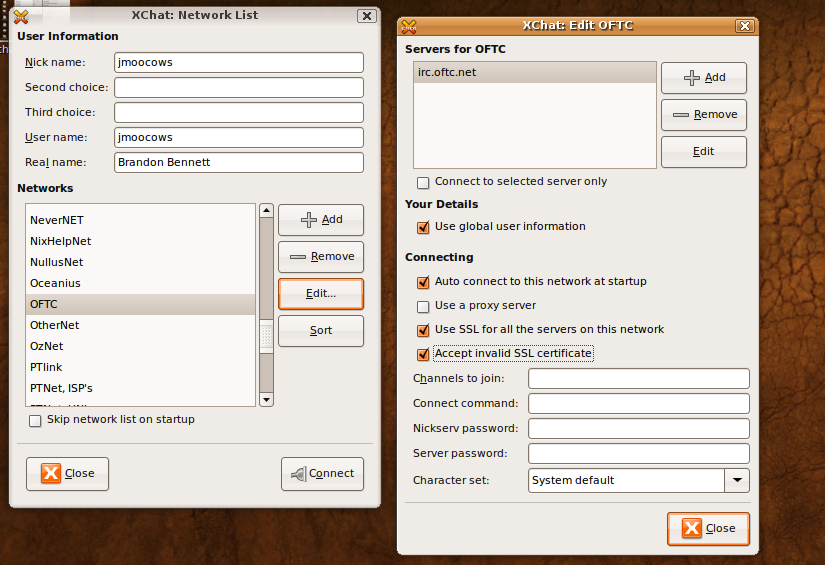Enable Connect to selected server only

point(423,183)
